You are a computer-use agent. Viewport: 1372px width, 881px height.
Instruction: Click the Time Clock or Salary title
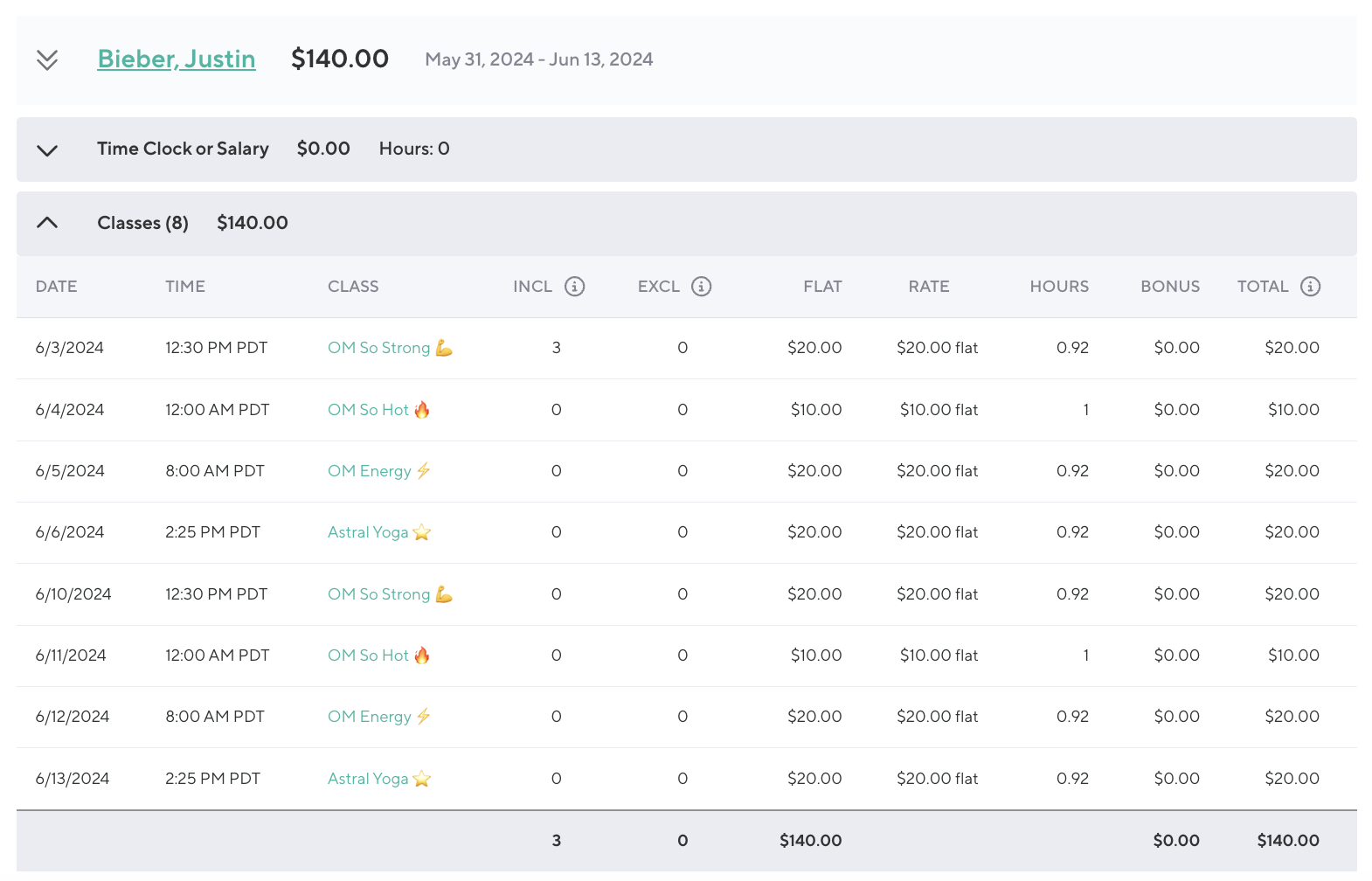[183, 149]
